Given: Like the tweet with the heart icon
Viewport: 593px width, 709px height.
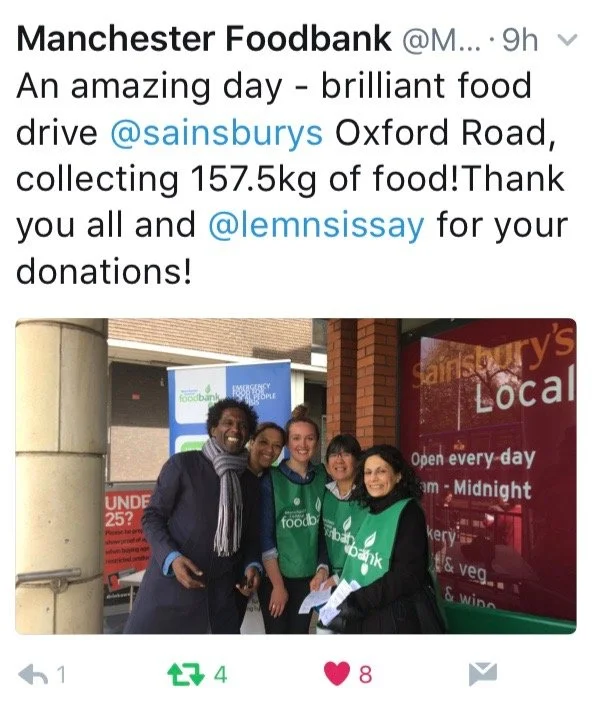Looking at the screenshot, I should [337, 674].
